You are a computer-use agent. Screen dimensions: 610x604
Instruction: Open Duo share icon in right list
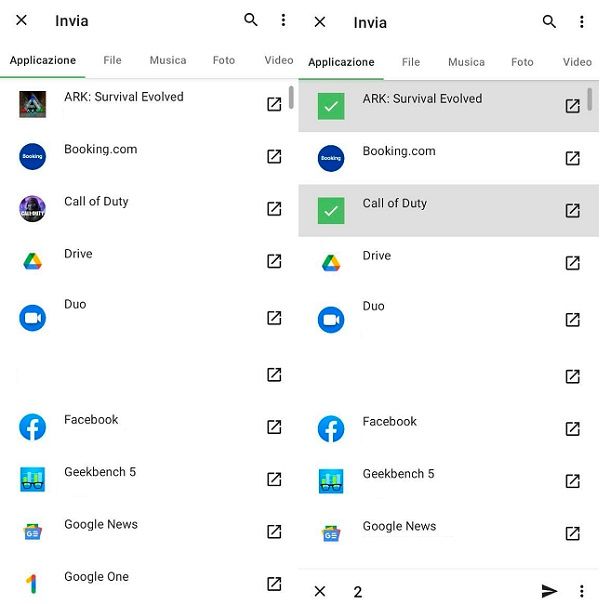[573, 320]
